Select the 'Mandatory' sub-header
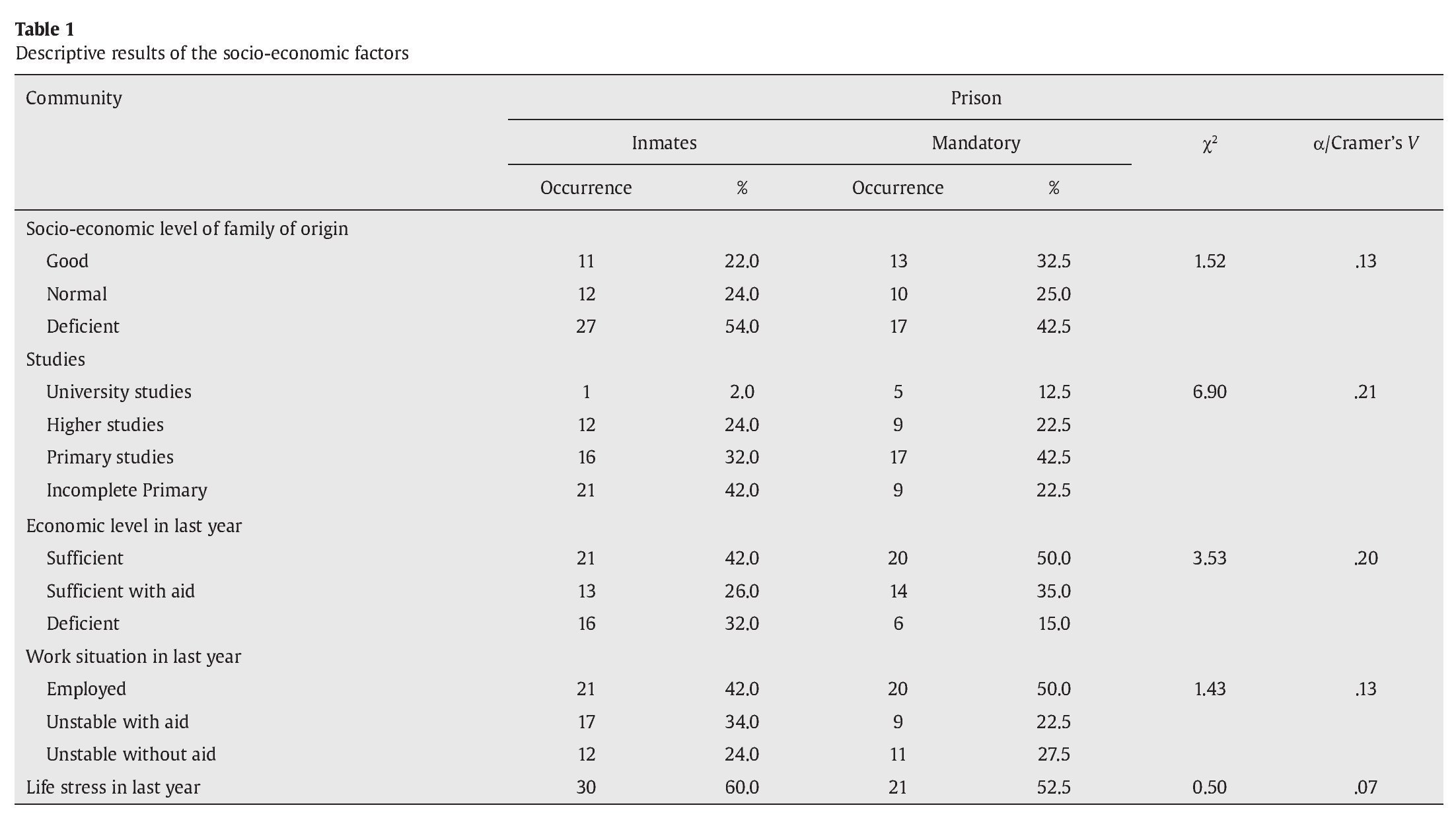The width and height of the screenshot is (1456, 822). 975,143
